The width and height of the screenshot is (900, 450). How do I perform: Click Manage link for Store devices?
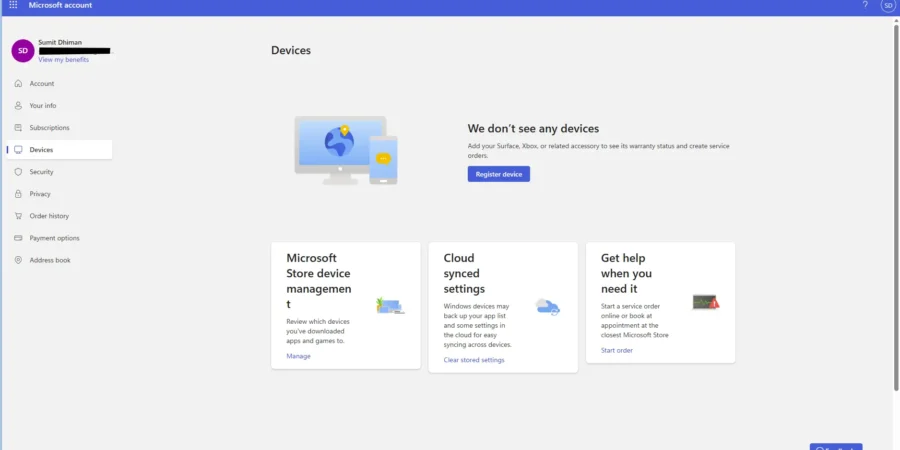(x=298, y=356)
